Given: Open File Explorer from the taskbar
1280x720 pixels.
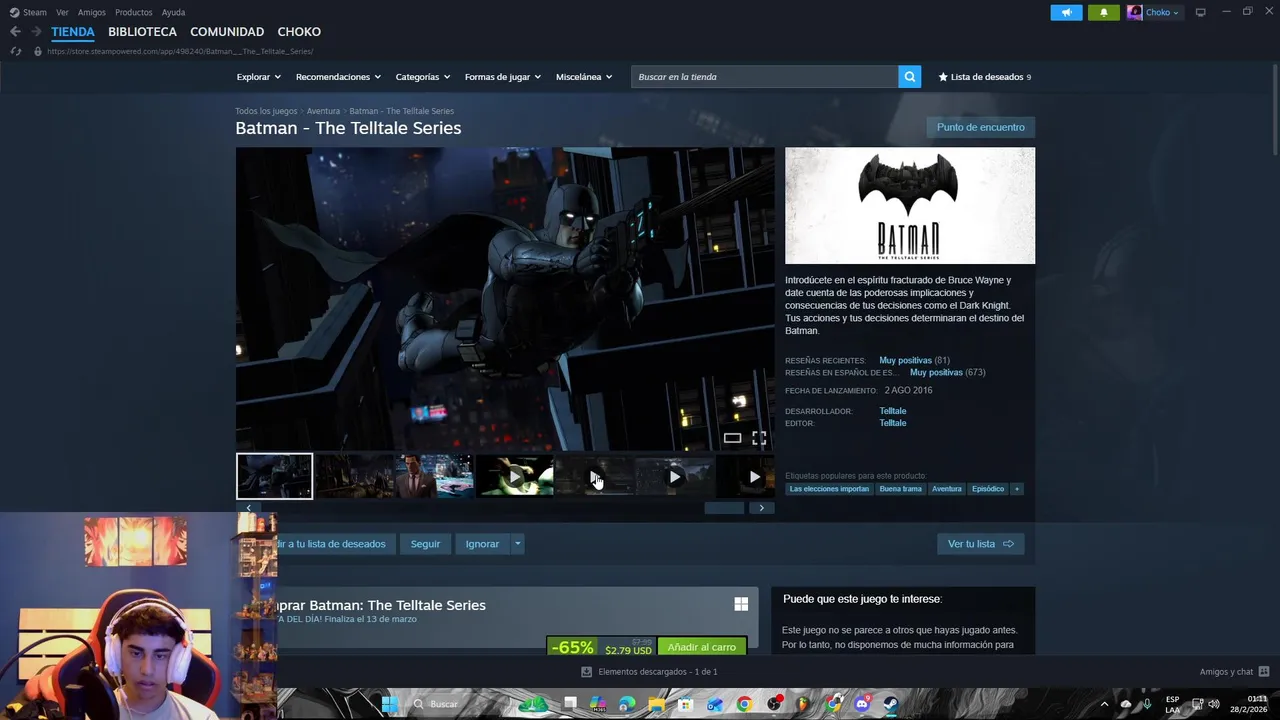Looking at the screenshot, I should click(656, 704).
